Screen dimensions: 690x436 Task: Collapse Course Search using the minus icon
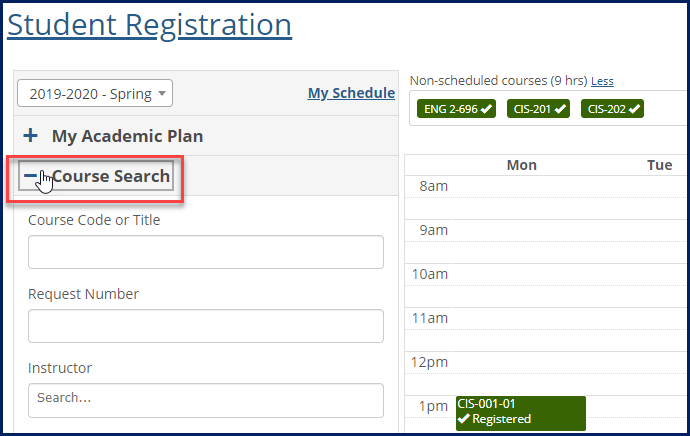(x=31, y=177)
